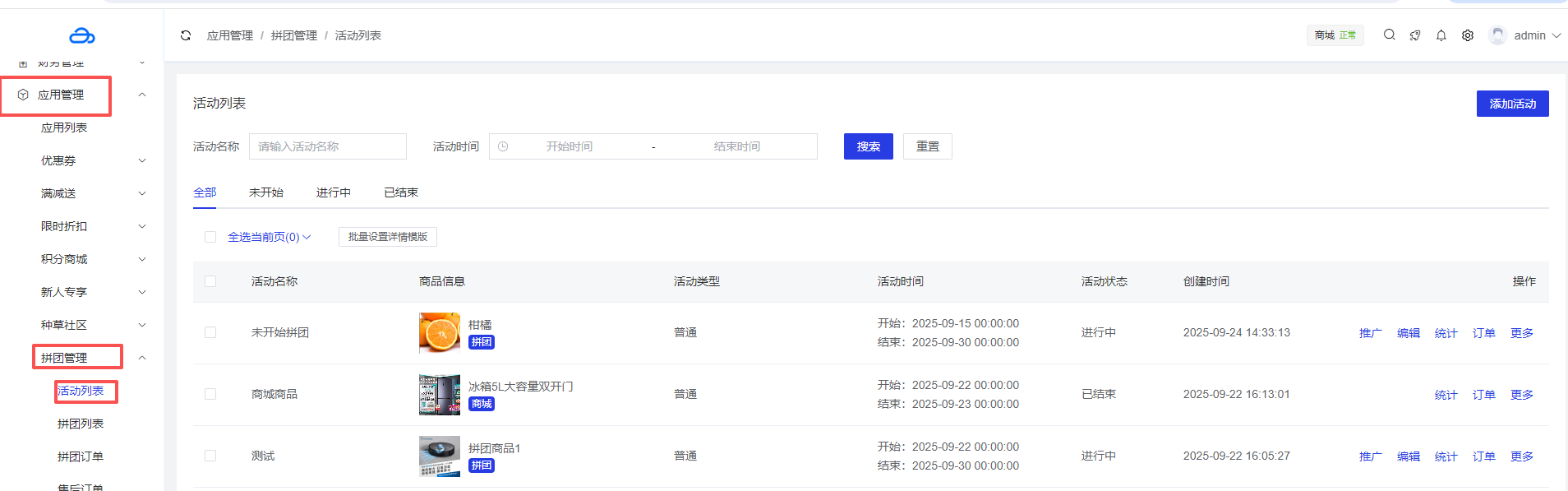Check the box for 商城商品 row

pyautogui.click(x=210, y=394)
